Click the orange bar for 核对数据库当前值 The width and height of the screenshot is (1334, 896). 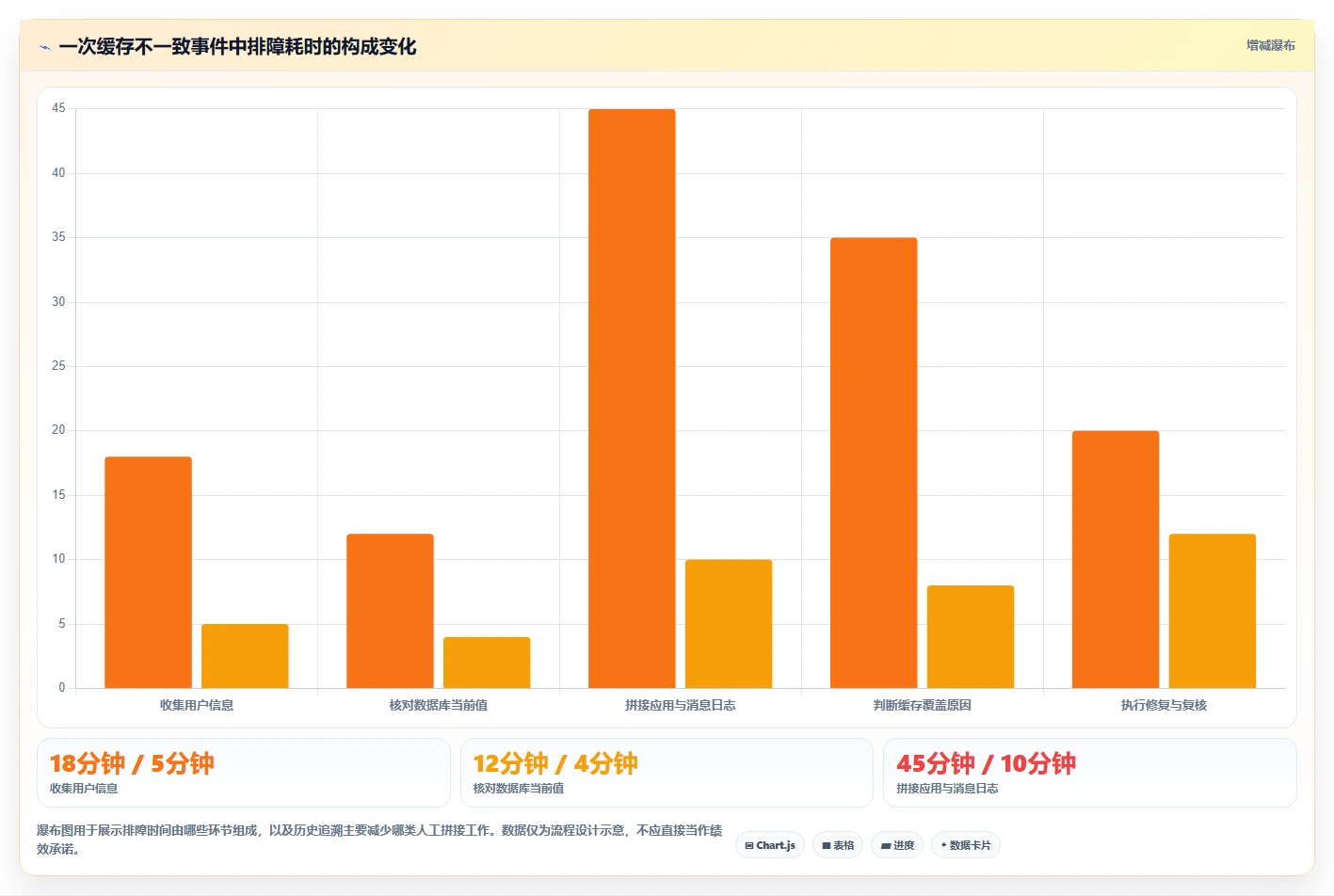(x=390, y=611)
